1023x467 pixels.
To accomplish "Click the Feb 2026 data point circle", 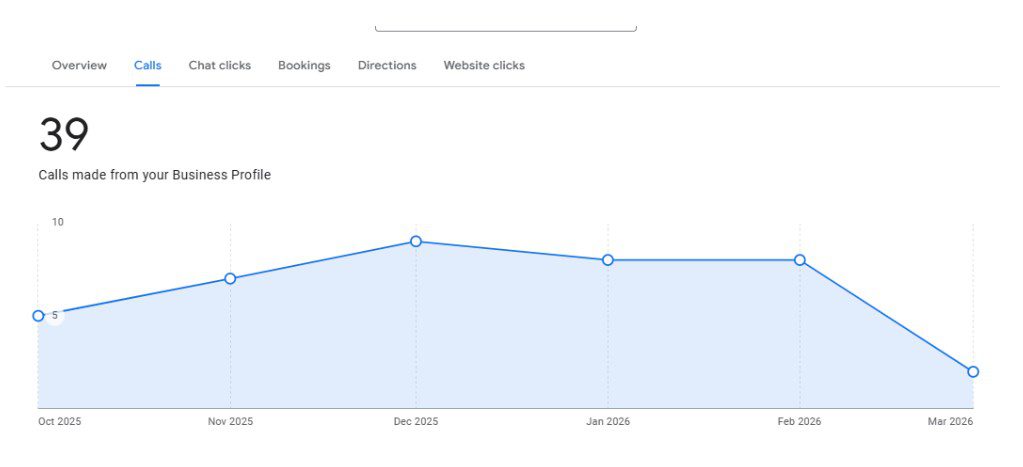I will 800,260.
